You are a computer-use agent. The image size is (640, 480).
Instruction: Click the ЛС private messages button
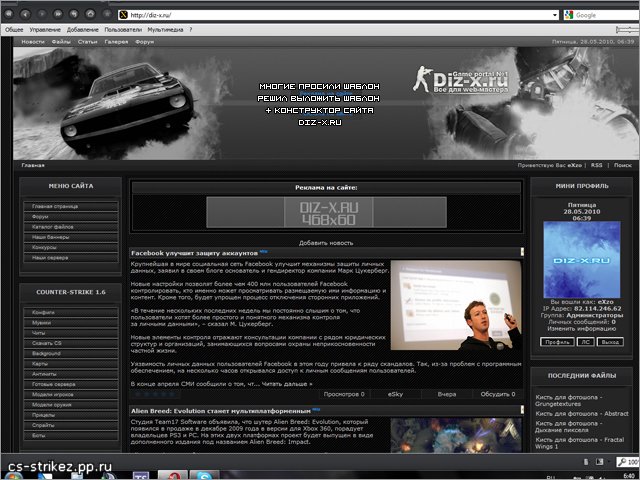[585, 342]
